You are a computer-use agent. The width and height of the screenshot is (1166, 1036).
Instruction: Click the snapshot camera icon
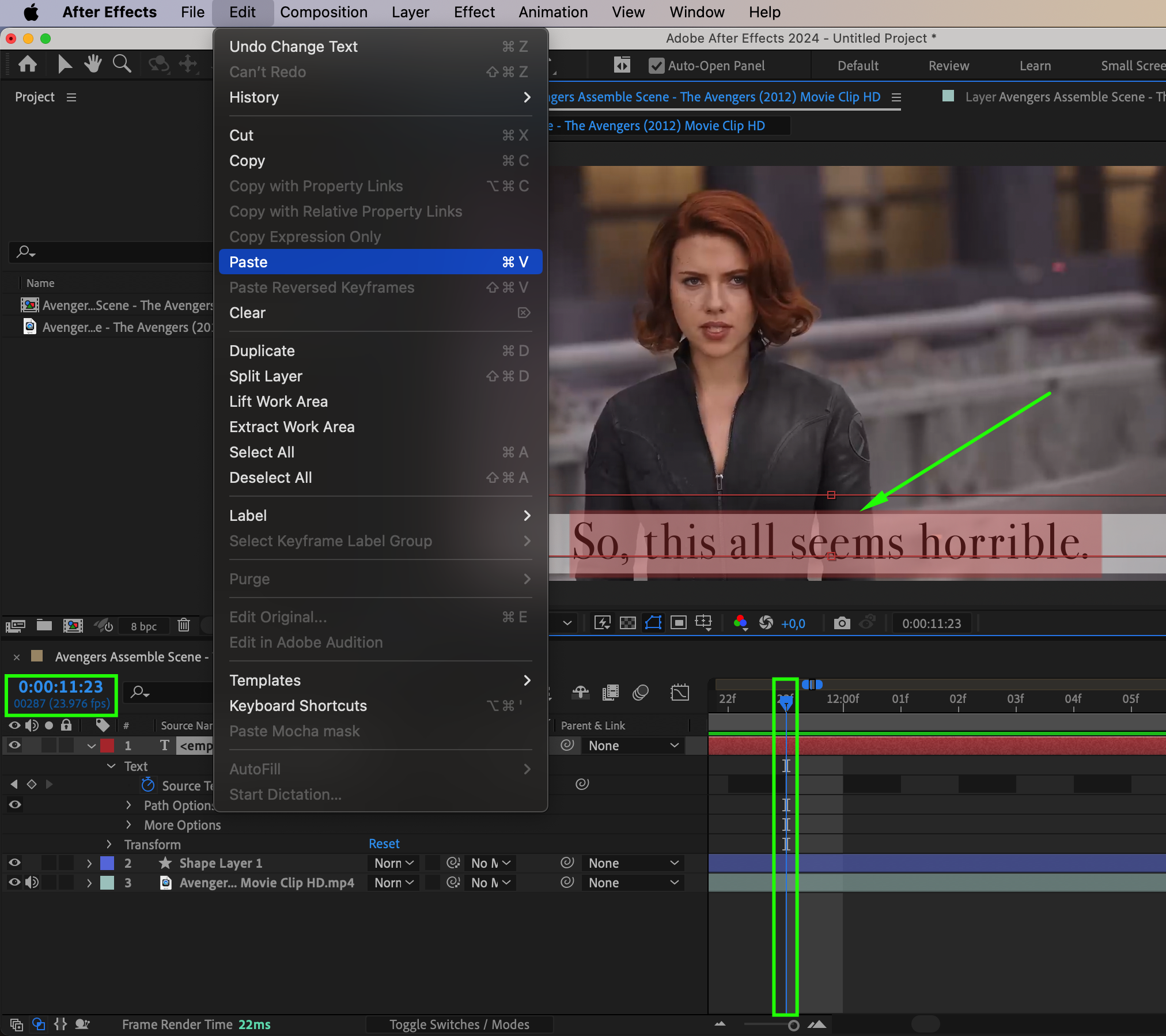[x=842, y=623]
